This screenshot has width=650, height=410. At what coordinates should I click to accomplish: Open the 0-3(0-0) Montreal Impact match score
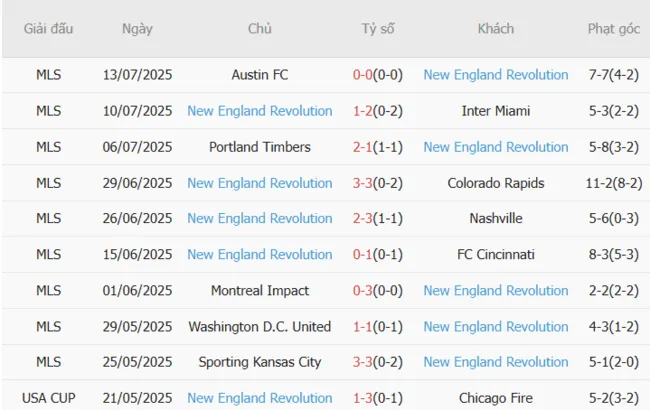tap(378, 290)
